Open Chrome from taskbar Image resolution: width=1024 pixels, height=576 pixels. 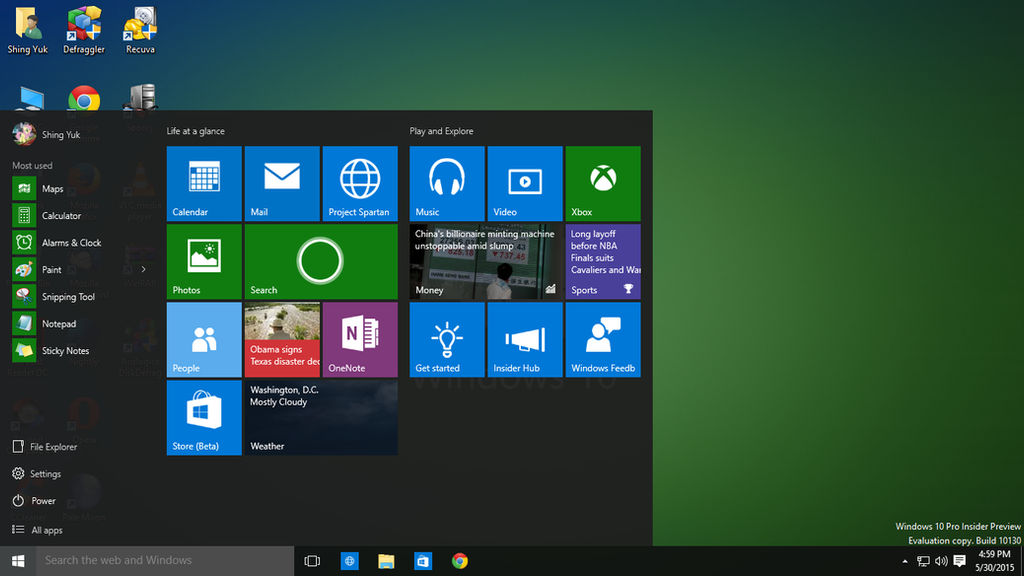460,561
